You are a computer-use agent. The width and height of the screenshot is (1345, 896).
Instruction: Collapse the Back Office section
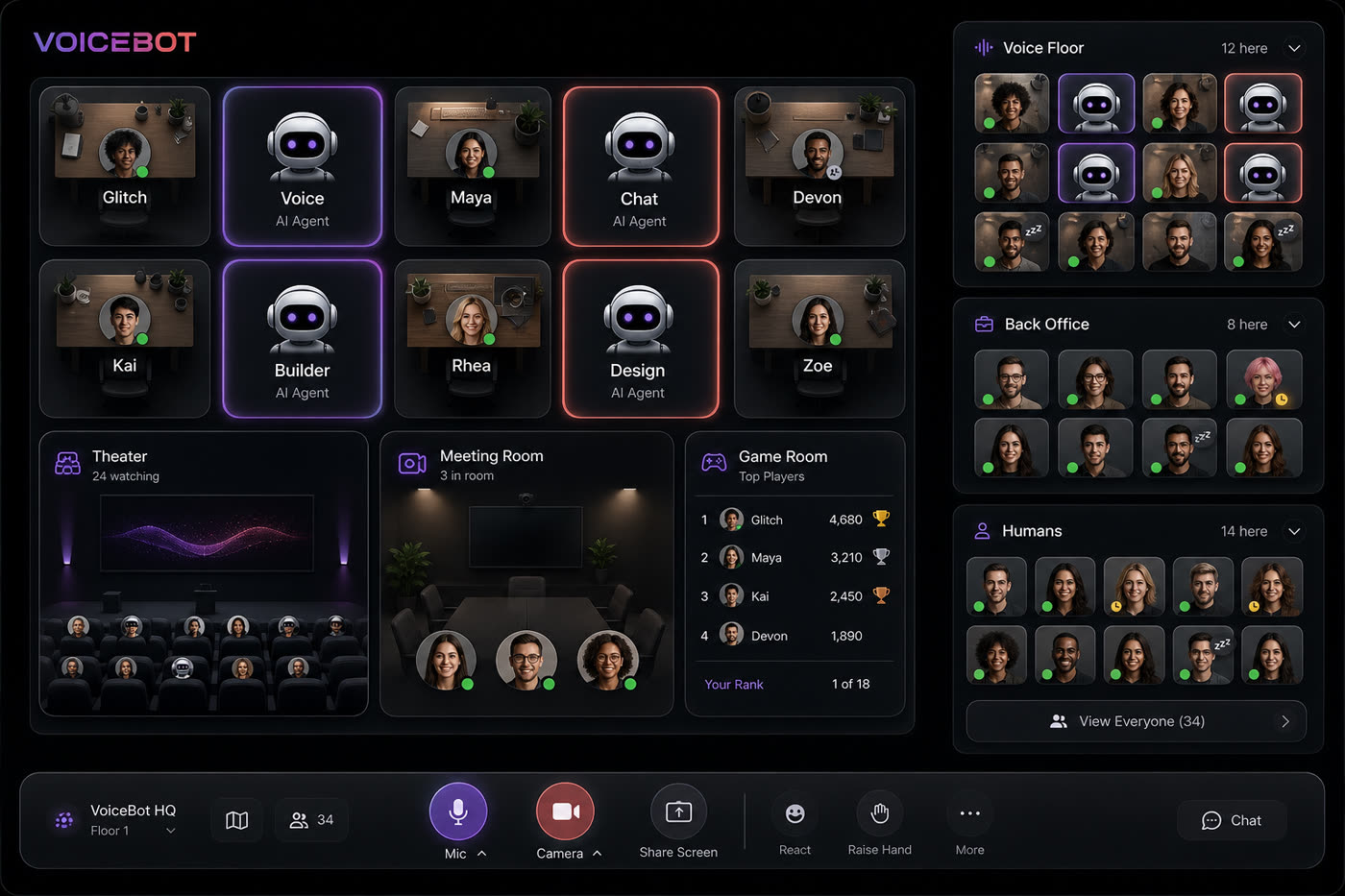tap(1294, 325)
